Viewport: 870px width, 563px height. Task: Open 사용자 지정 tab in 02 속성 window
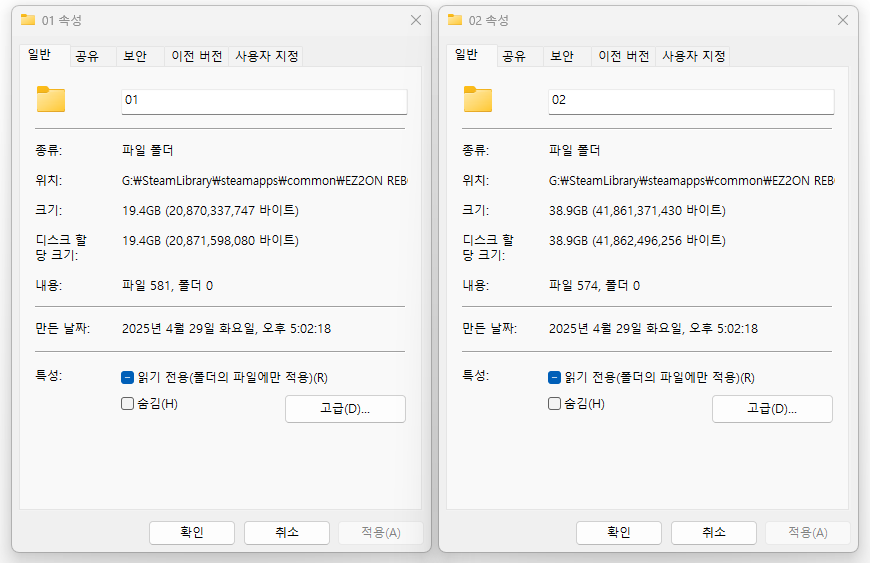point(693,57)
